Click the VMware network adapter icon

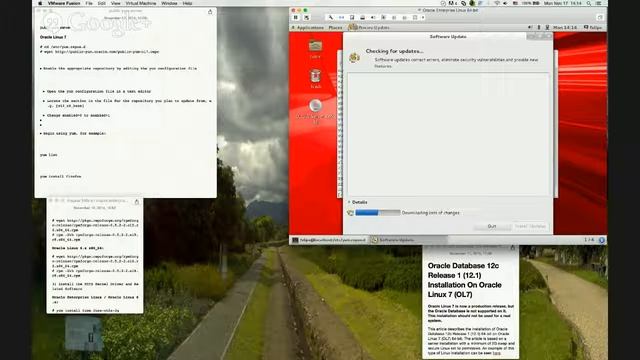pyautogui.click(x=341, y=18)
